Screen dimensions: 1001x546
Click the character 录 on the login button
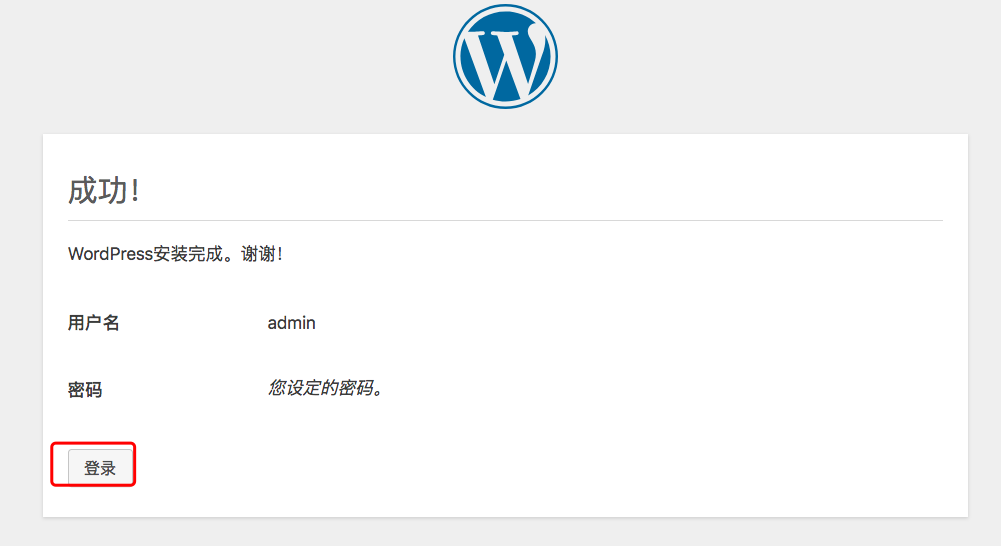click(108, 468)
